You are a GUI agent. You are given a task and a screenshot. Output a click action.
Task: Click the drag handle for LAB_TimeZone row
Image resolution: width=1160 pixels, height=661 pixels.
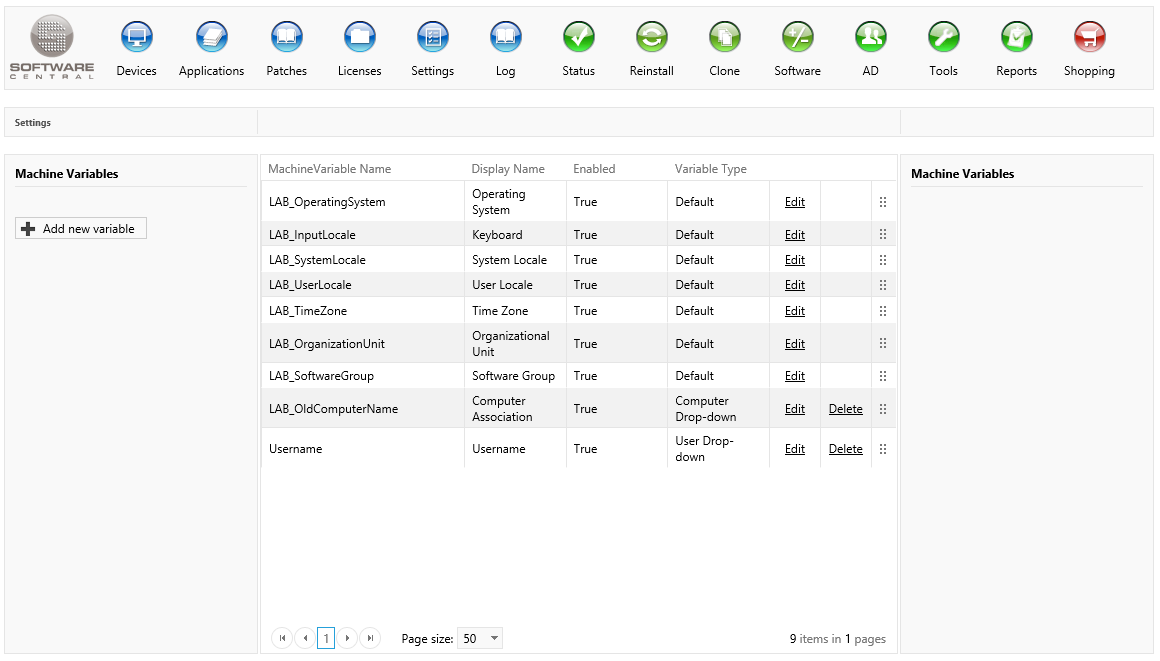883,311
